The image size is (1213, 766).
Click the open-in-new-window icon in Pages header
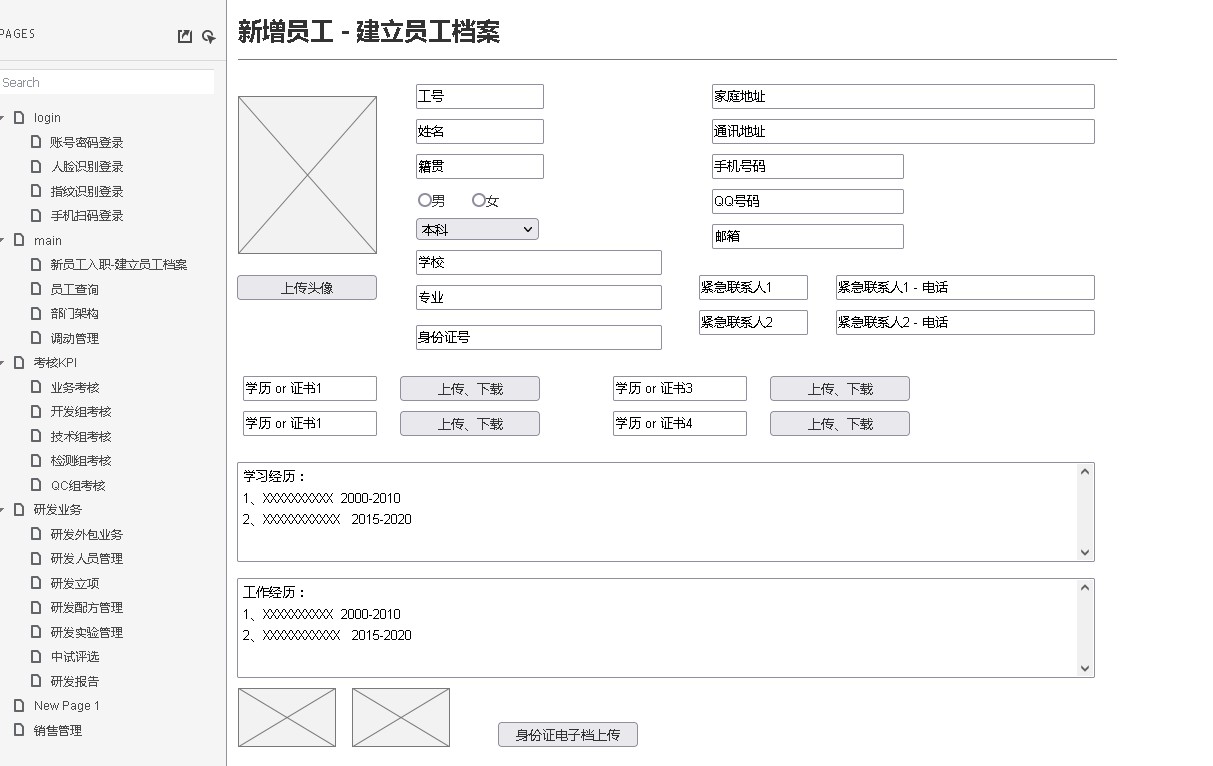pos(185,36)
